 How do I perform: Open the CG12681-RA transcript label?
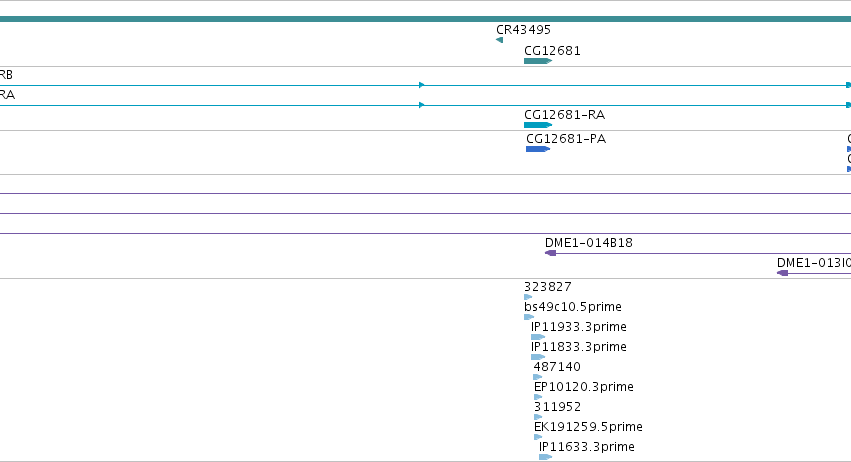pos(564,115)
